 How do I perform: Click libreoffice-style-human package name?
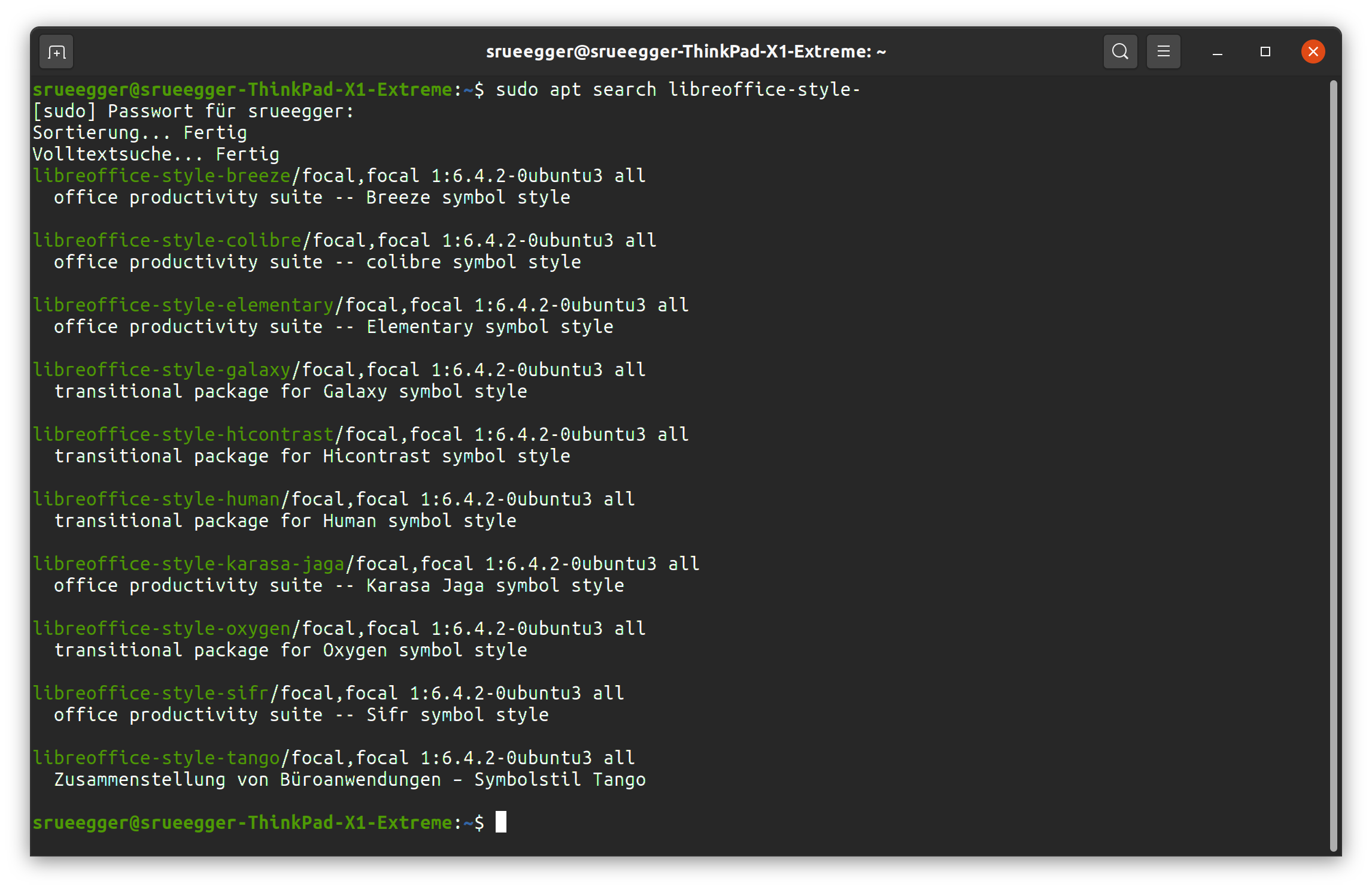tap(156, 500)
